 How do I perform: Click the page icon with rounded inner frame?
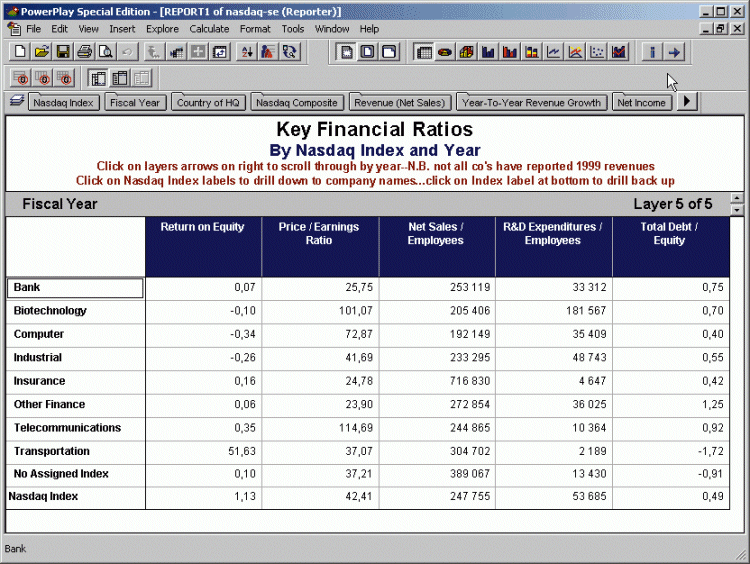click(x=367, y=52)
